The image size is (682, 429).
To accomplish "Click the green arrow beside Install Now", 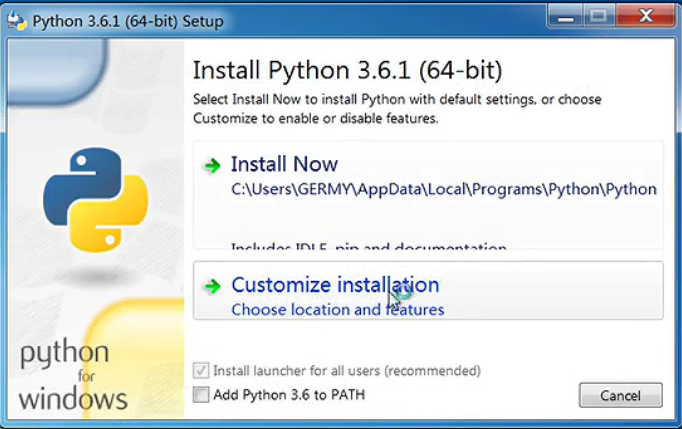I will click(x=212, y=166).
